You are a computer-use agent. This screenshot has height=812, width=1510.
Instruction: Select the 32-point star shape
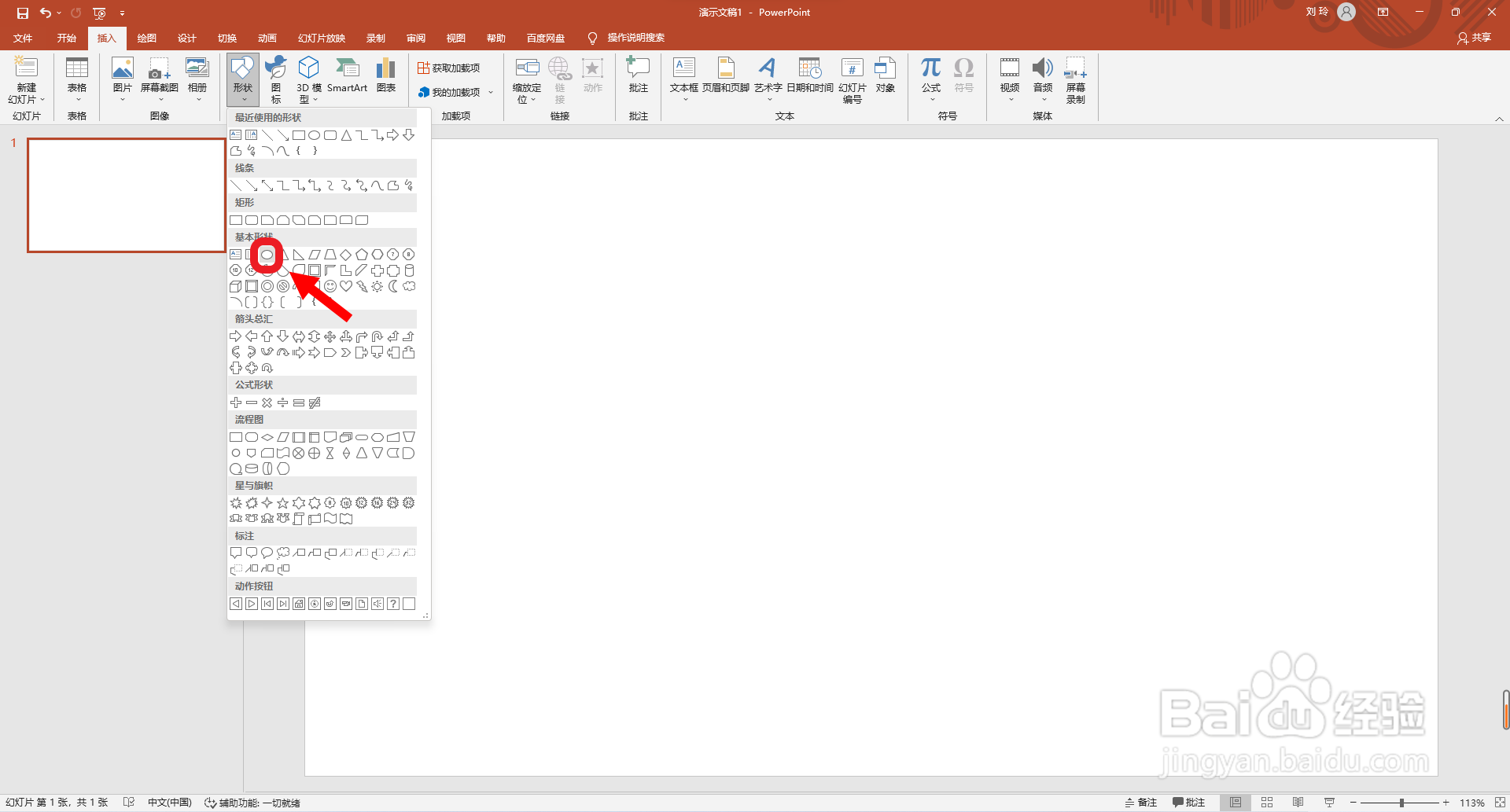pyautogui.click(x=409, y=503)
